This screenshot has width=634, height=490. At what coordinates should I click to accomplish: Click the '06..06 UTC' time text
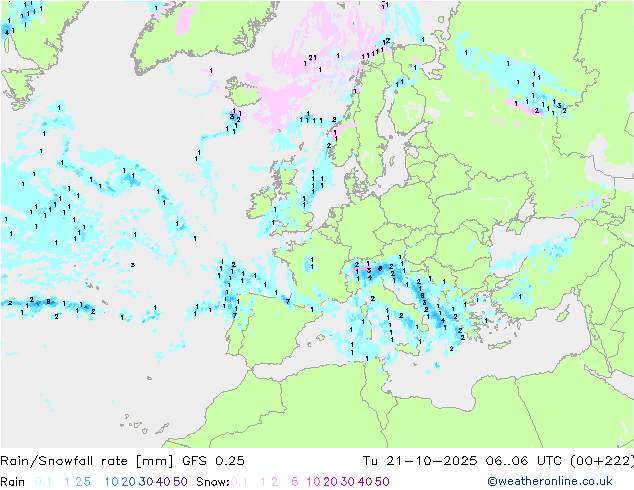(522, 460)
